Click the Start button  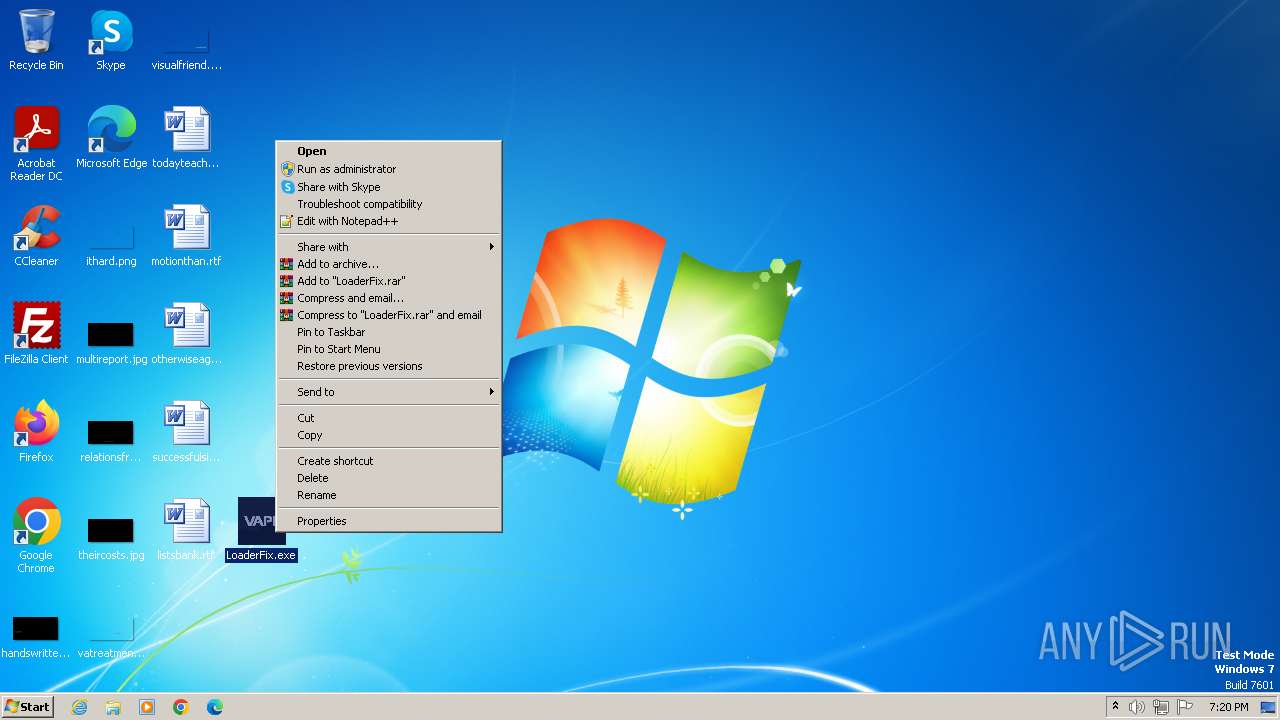coord(27,707)
